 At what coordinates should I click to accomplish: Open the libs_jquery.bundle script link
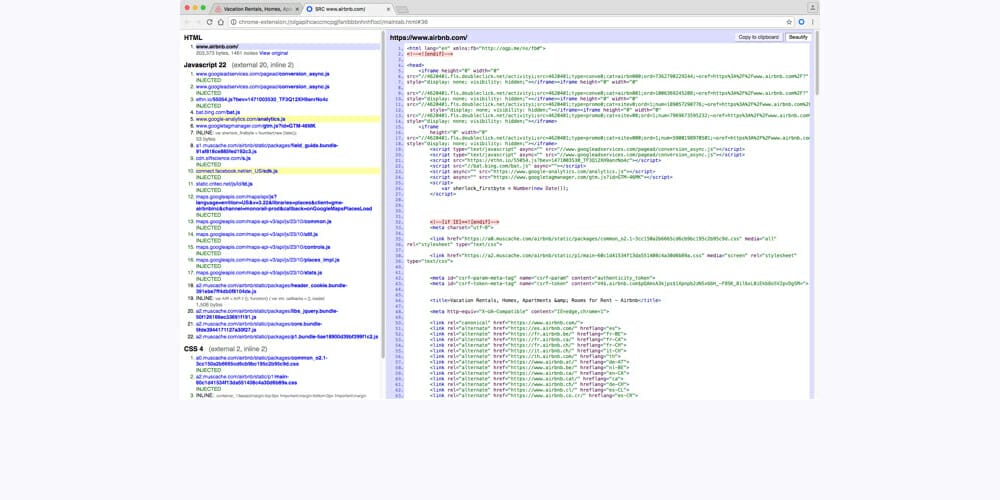point(267,314)
